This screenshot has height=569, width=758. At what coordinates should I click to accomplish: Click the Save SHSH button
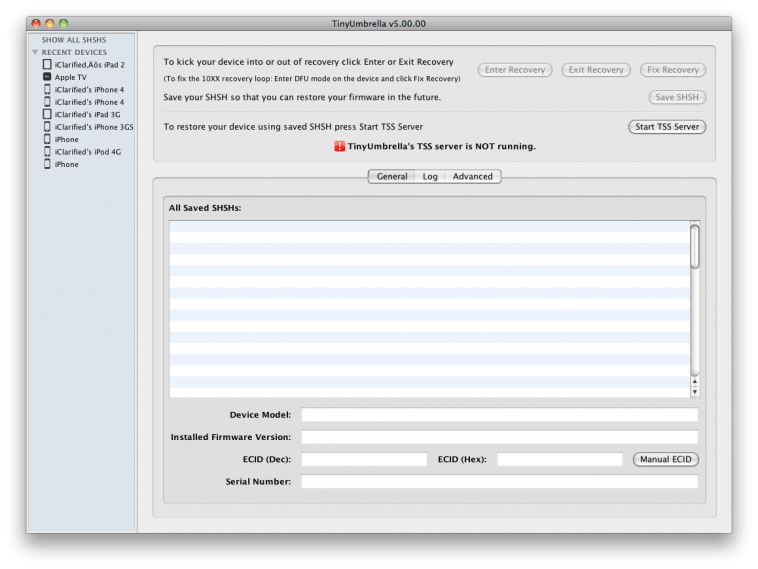[677, 97]
